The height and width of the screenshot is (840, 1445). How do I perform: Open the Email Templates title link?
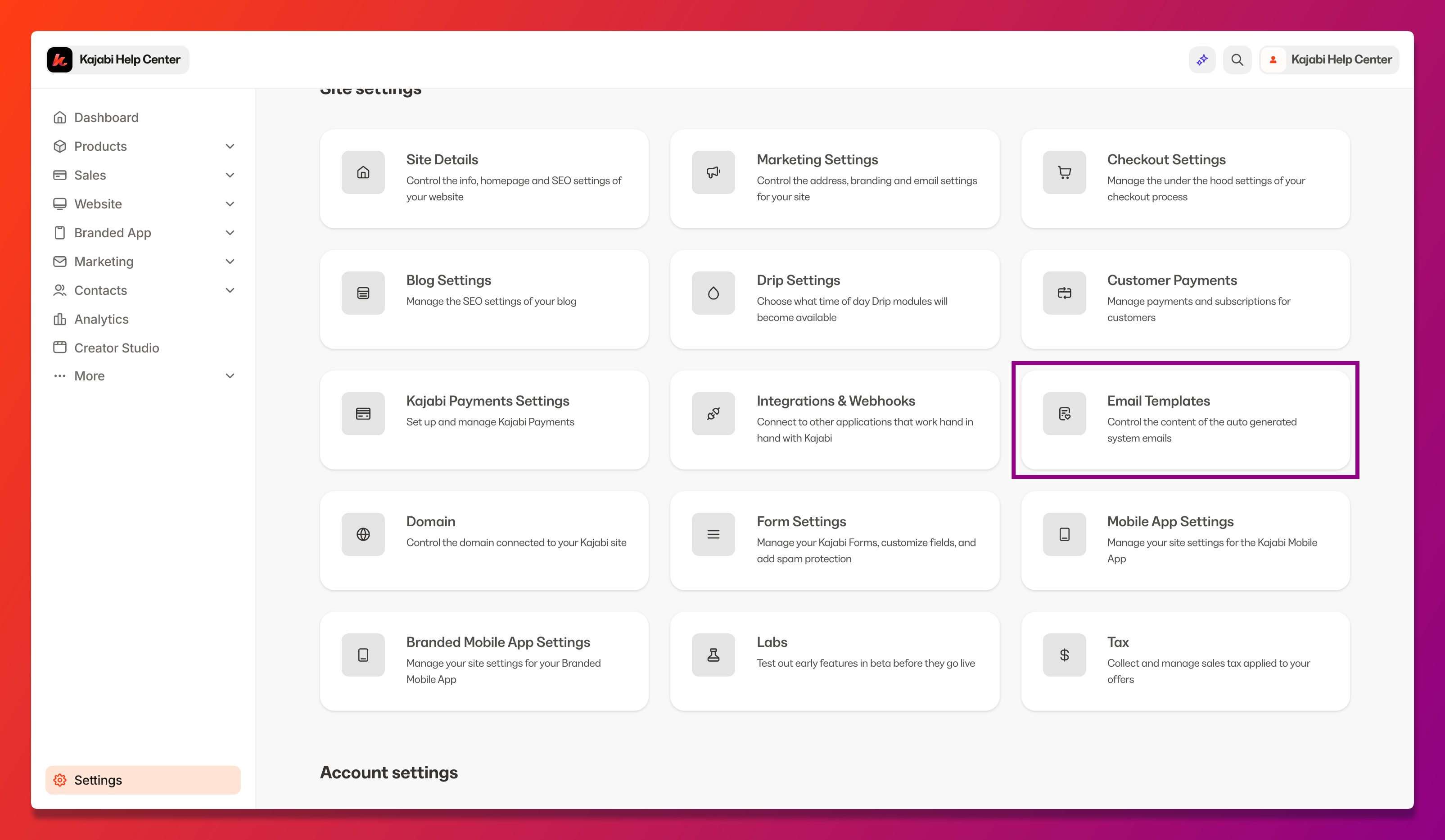[x=1158, y=401]
